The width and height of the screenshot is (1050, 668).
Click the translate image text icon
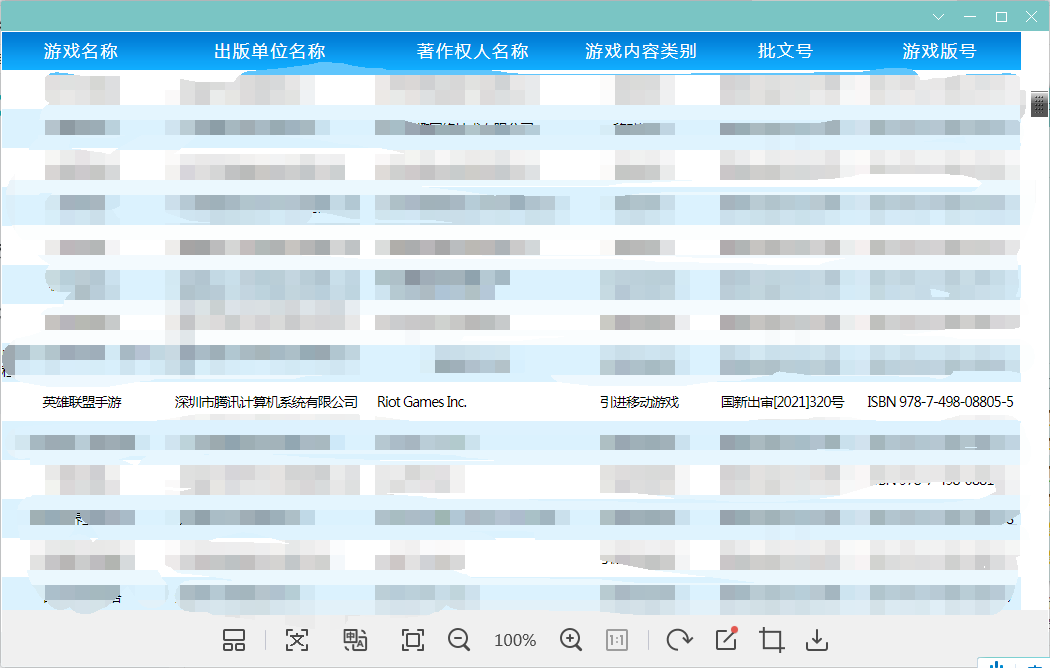point(355,641)
